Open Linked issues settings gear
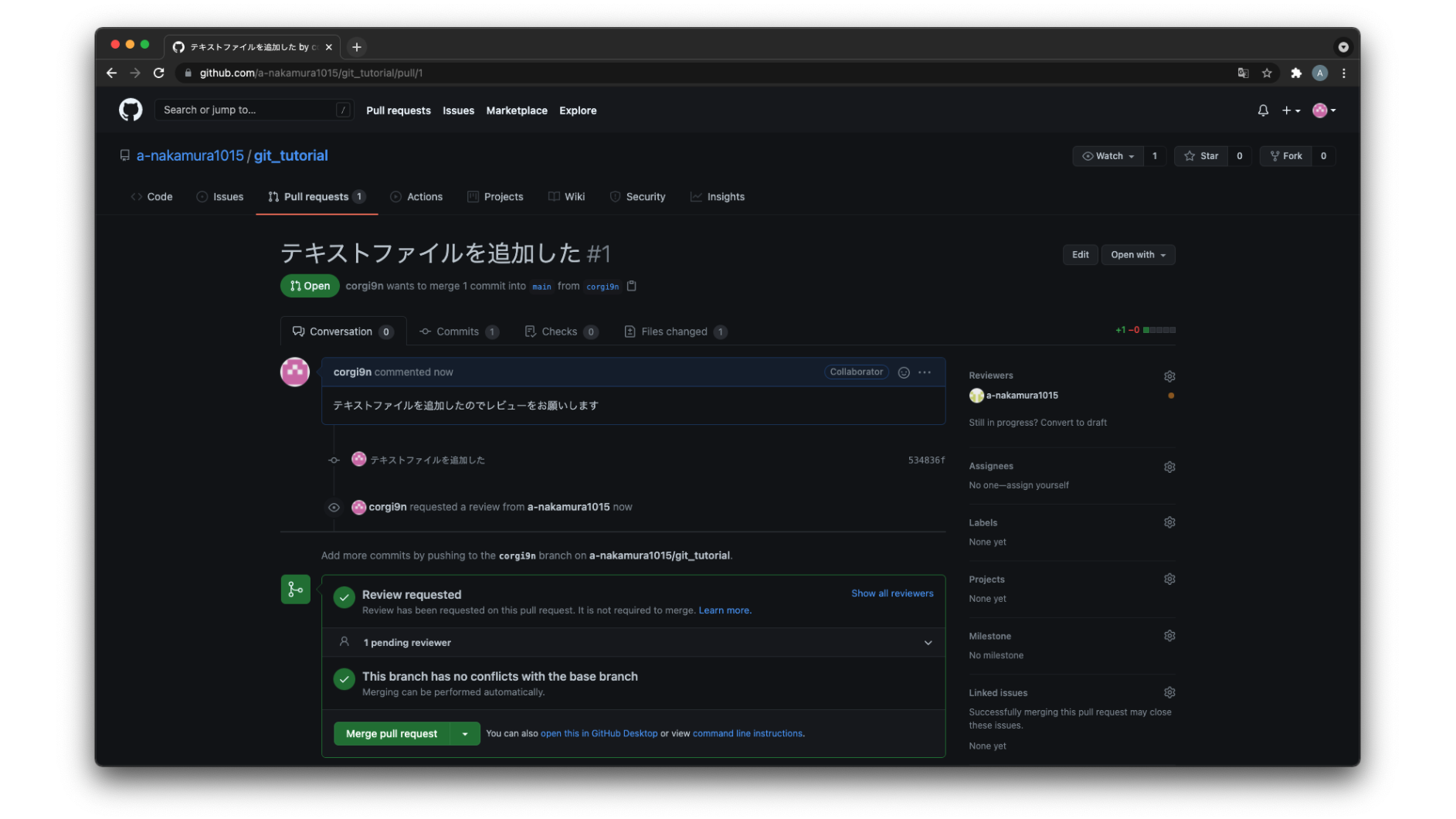 (1169, 692)
